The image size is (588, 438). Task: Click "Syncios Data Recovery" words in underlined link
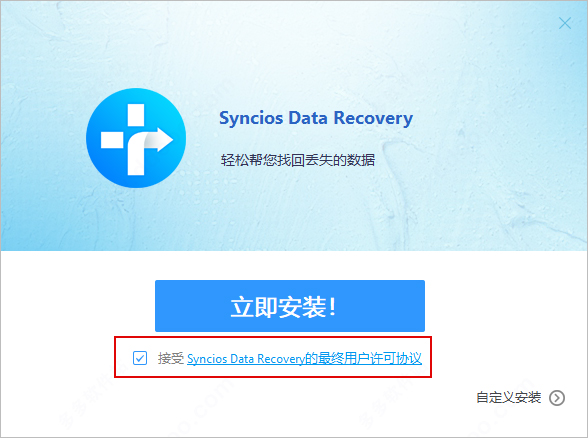pyautogui.click(x=246, y=359)
